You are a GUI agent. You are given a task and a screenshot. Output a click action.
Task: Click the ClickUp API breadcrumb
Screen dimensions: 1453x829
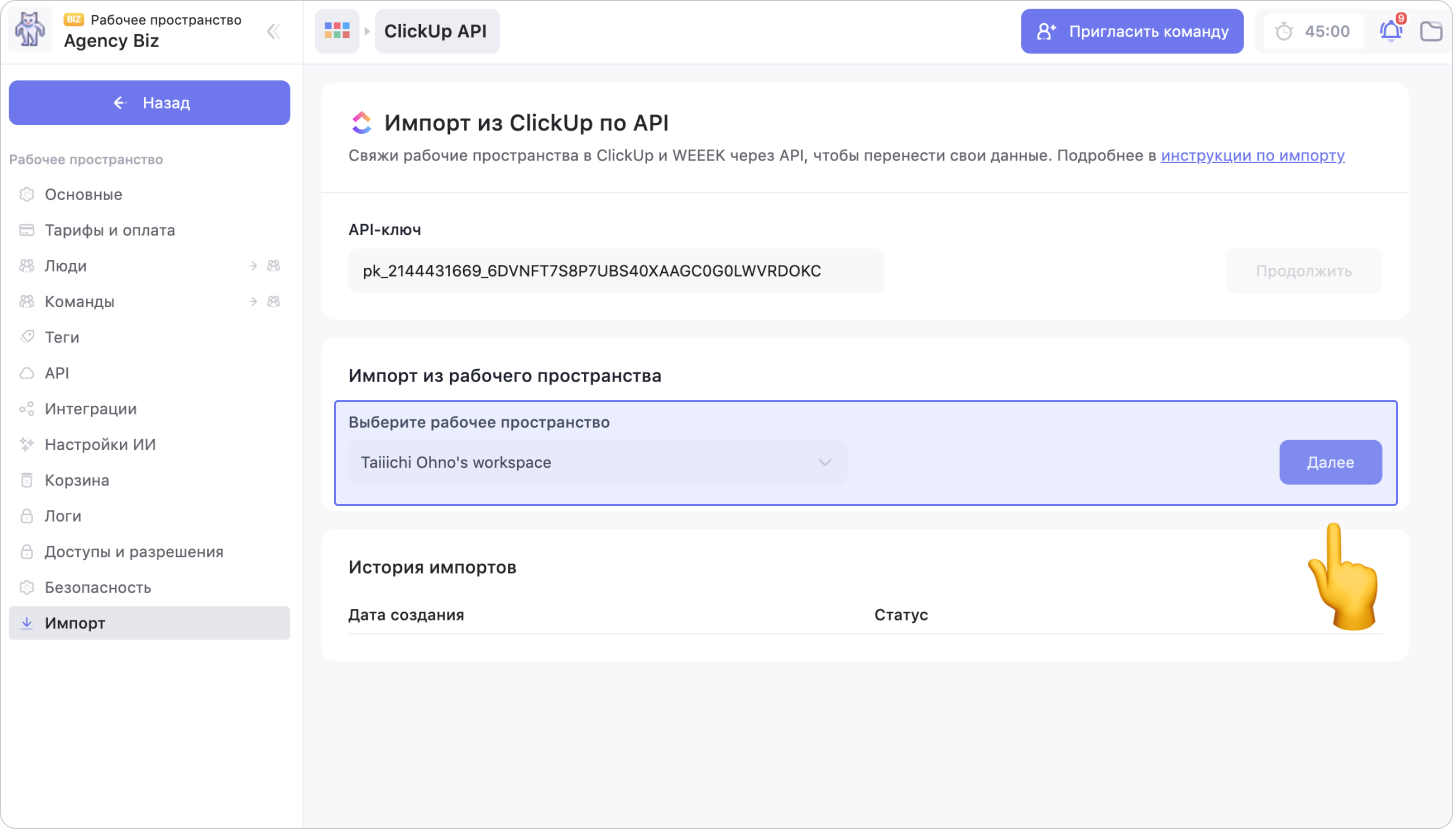click(x=436, y=31)
